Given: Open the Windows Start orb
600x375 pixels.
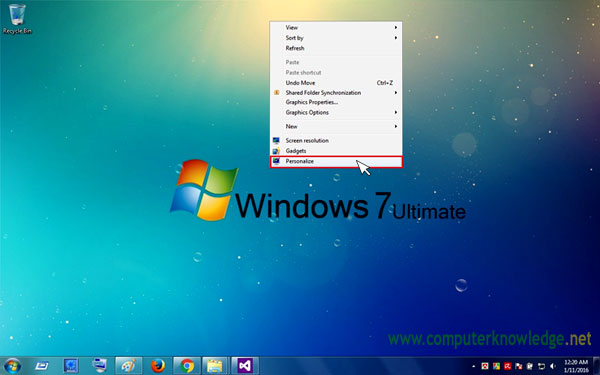Looking at the screenshot, I should click(x=12, y=366).
